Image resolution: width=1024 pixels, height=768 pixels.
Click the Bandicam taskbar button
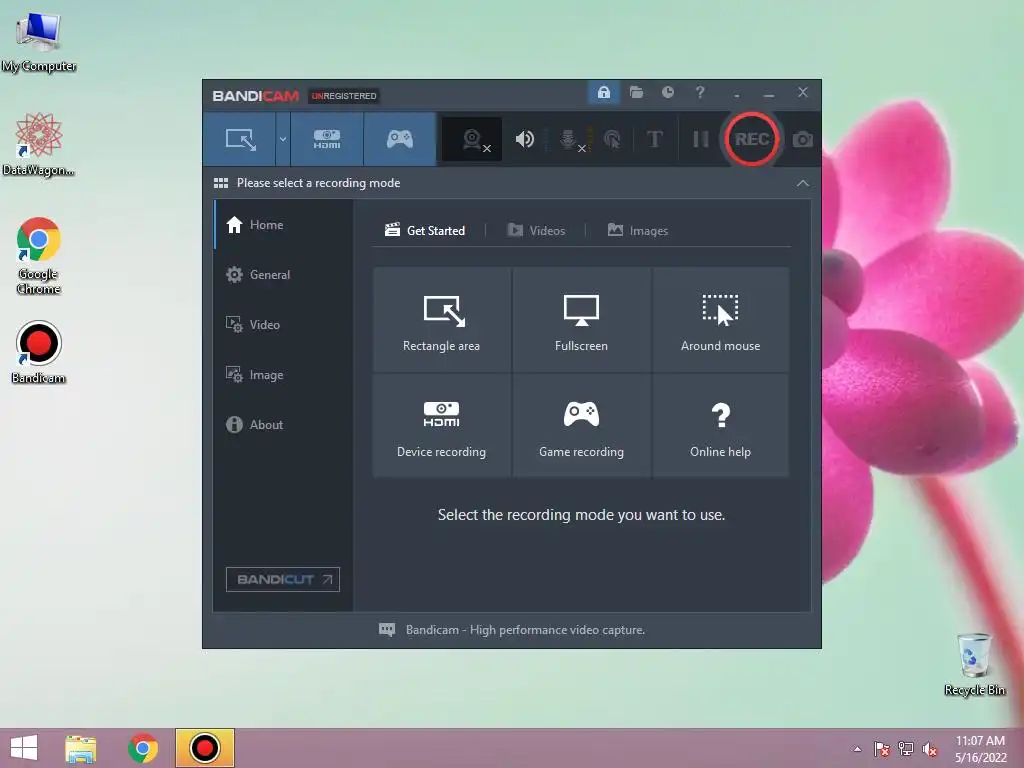point(204,748)
